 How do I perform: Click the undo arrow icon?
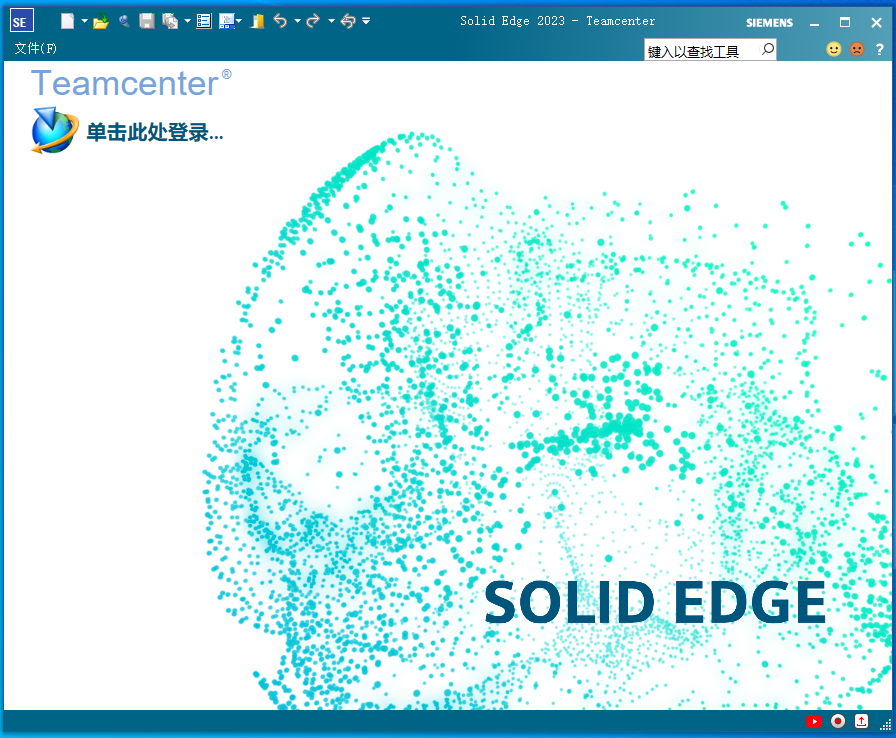click(280, 21)
